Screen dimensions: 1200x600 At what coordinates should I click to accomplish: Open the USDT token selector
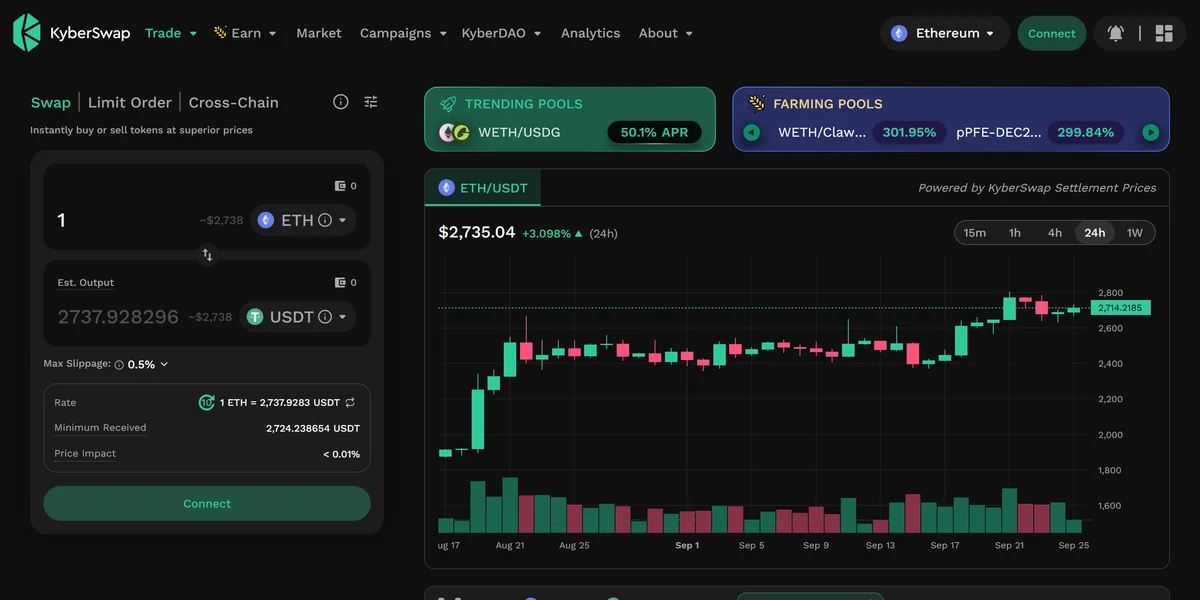point(297,317)
